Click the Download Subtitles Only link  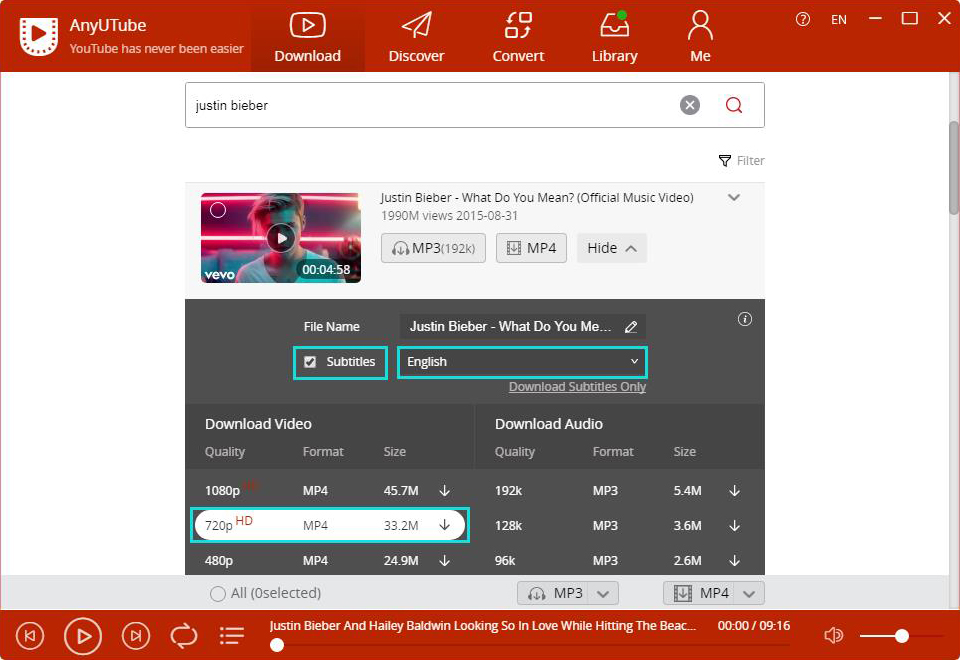coord(577,387)
